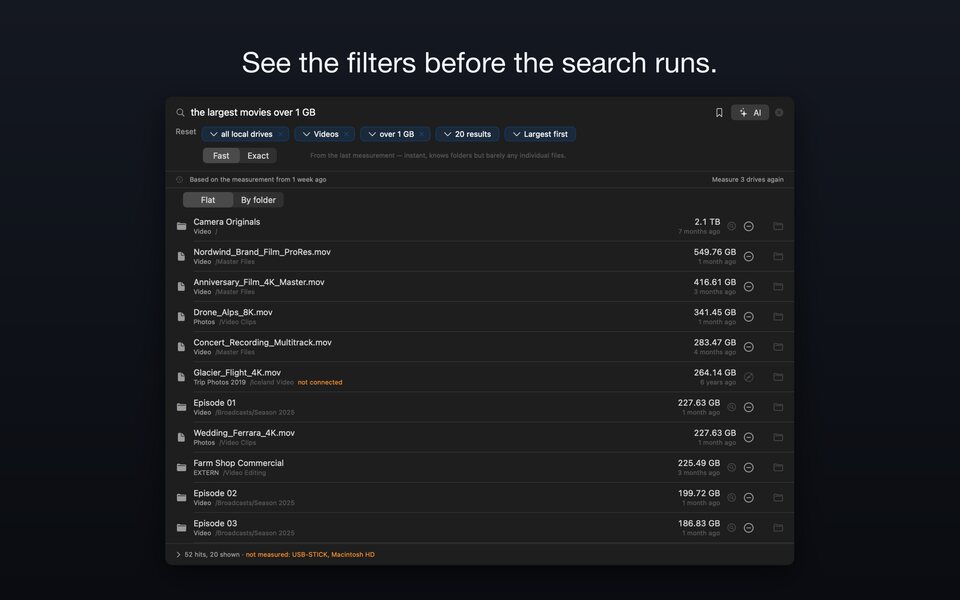The height and width of the screenshot is (600, 960).
Task: Click the disabled slash icon for Glacier_Flight_4K.mov
Action: 748,377
